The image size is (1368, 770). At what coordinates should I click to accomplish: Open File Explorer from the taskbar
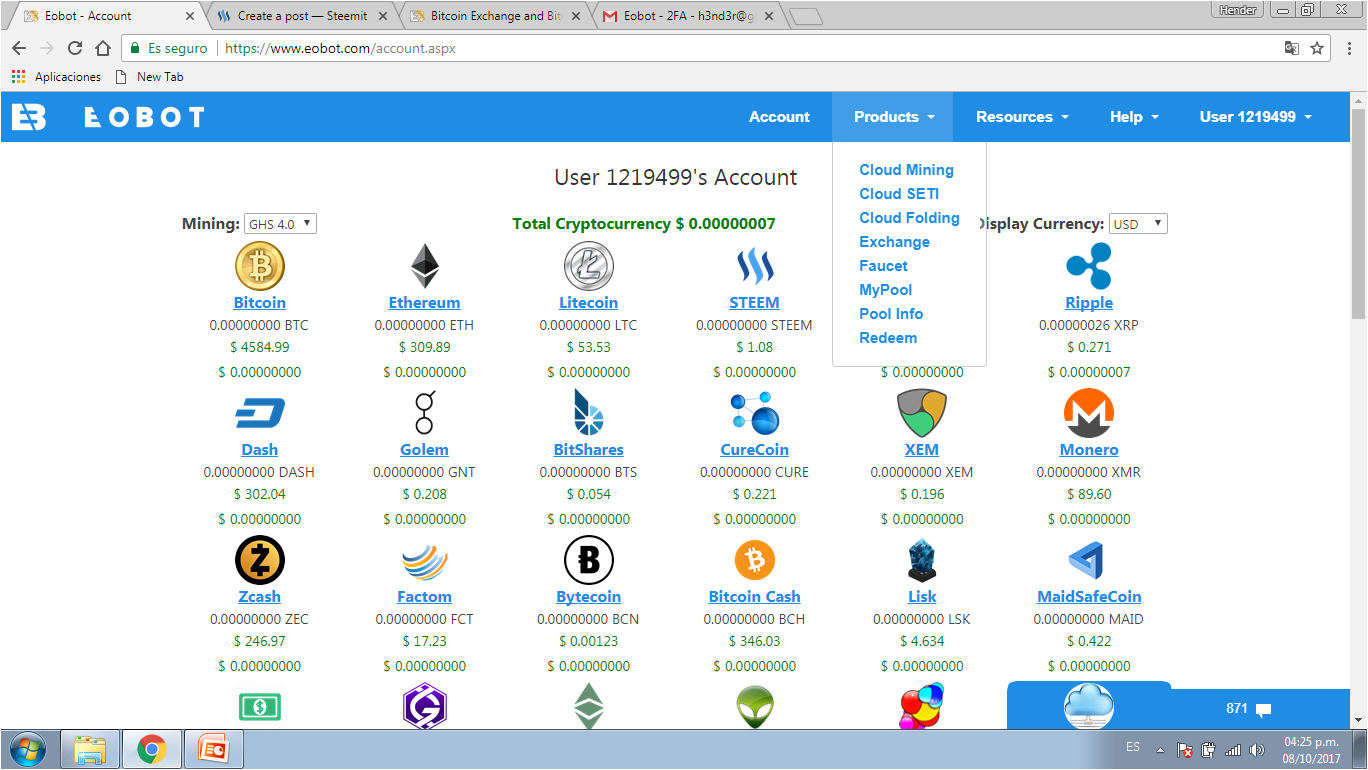pos(90,749)
